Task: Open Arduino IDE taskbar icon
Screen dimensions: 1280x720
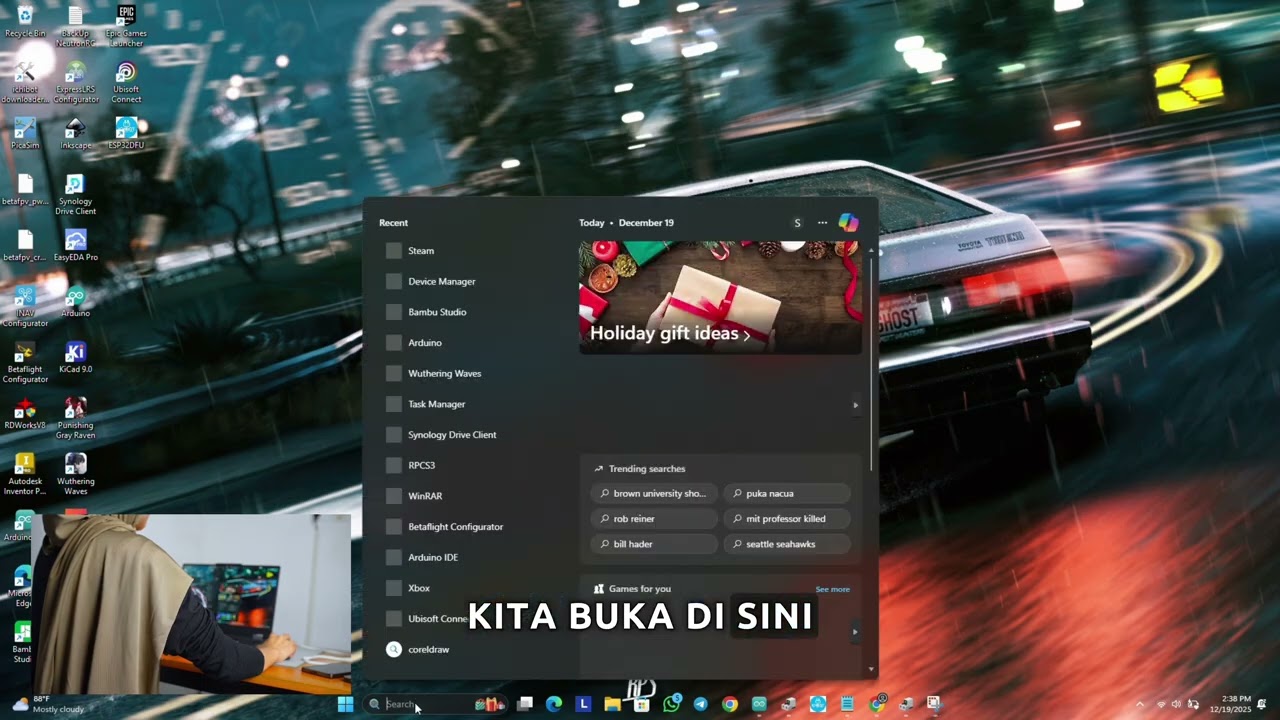Action: (x=759, y=704)
